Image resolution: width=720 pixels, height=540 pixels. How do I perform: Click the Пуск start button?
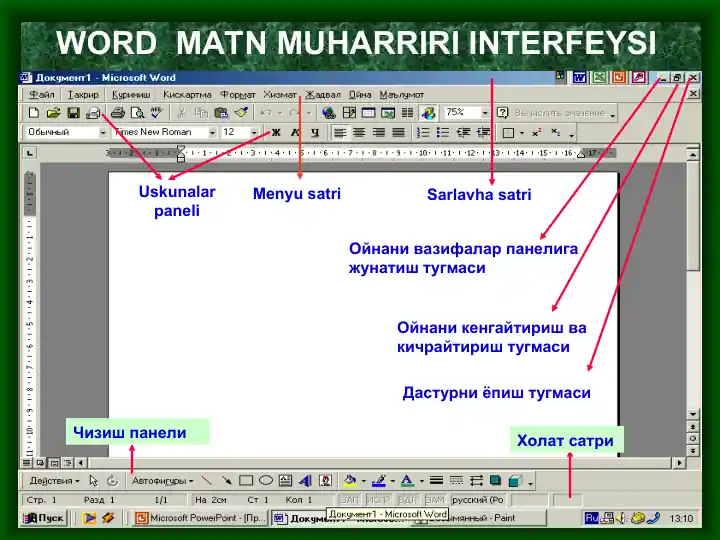pos(44,518)
